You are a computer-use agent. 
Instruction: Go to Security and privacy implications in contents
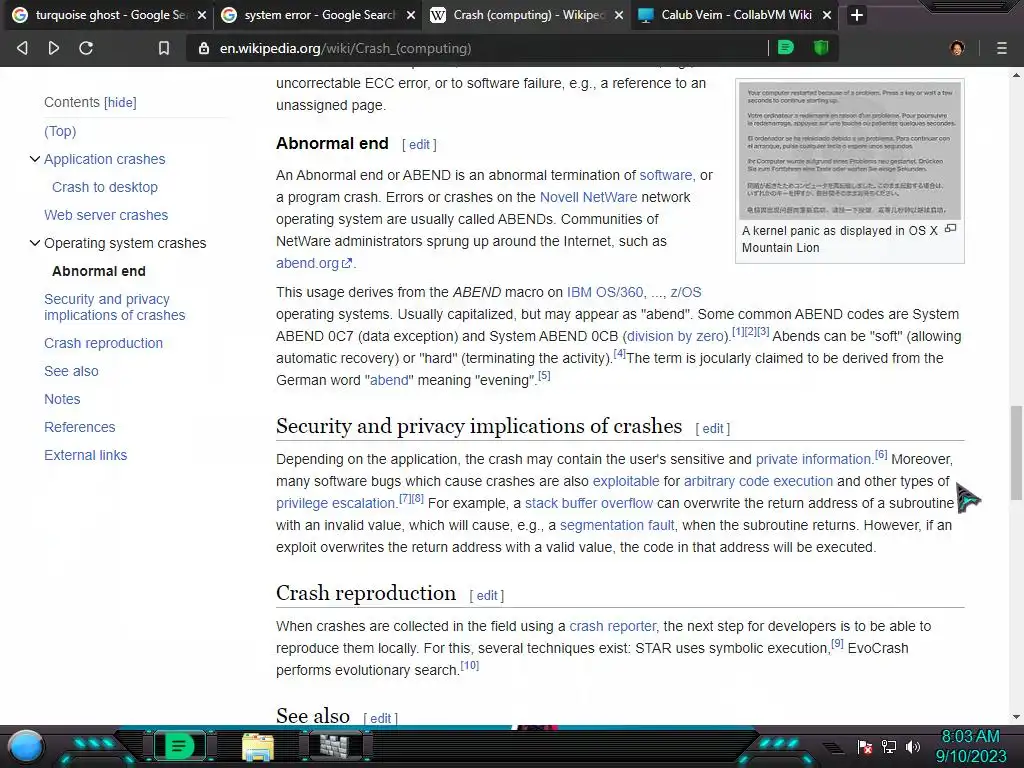[x=114, y=307]
